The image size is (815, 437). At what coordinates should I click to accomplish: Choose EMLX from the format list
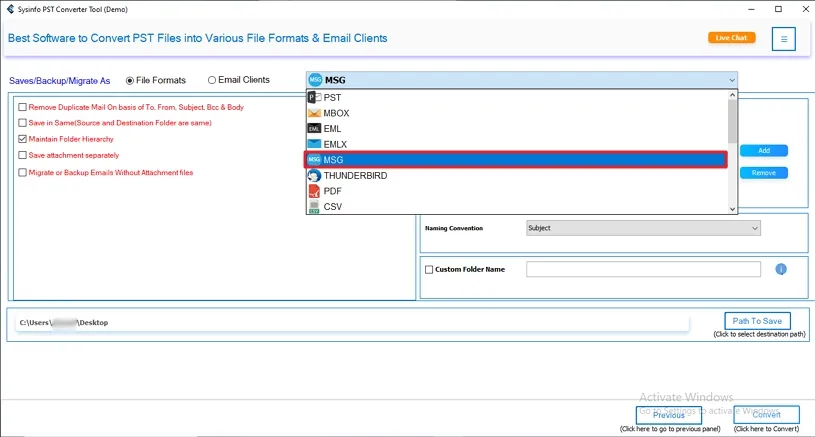tap(517, 144)
